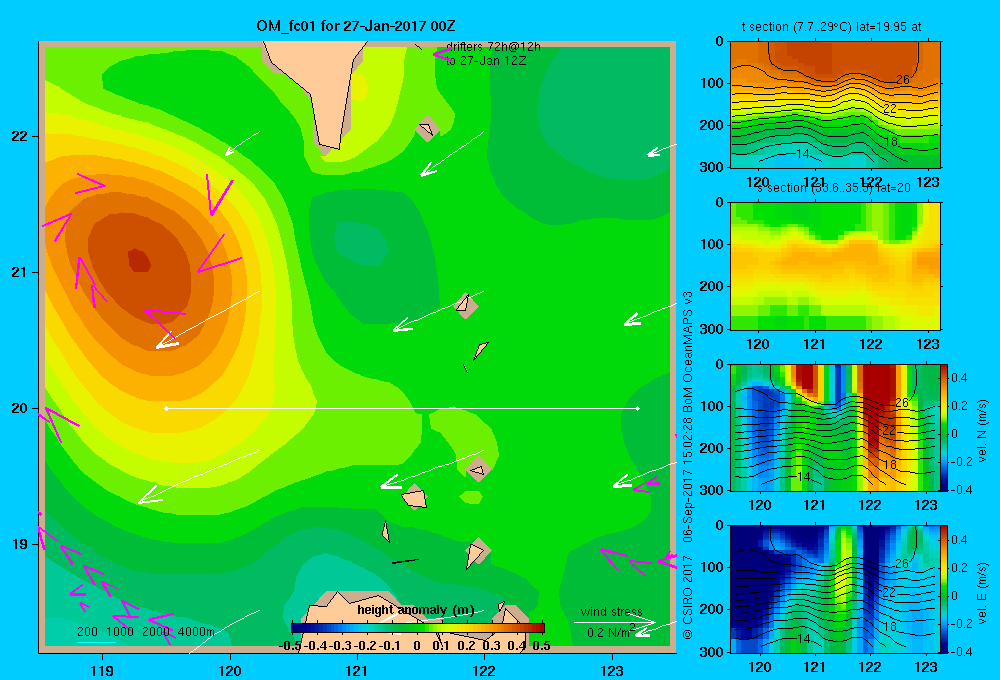This screenshot has height=680, width=1000.
Task: Click the salinity section plot panel
Action: click(835, 265)
